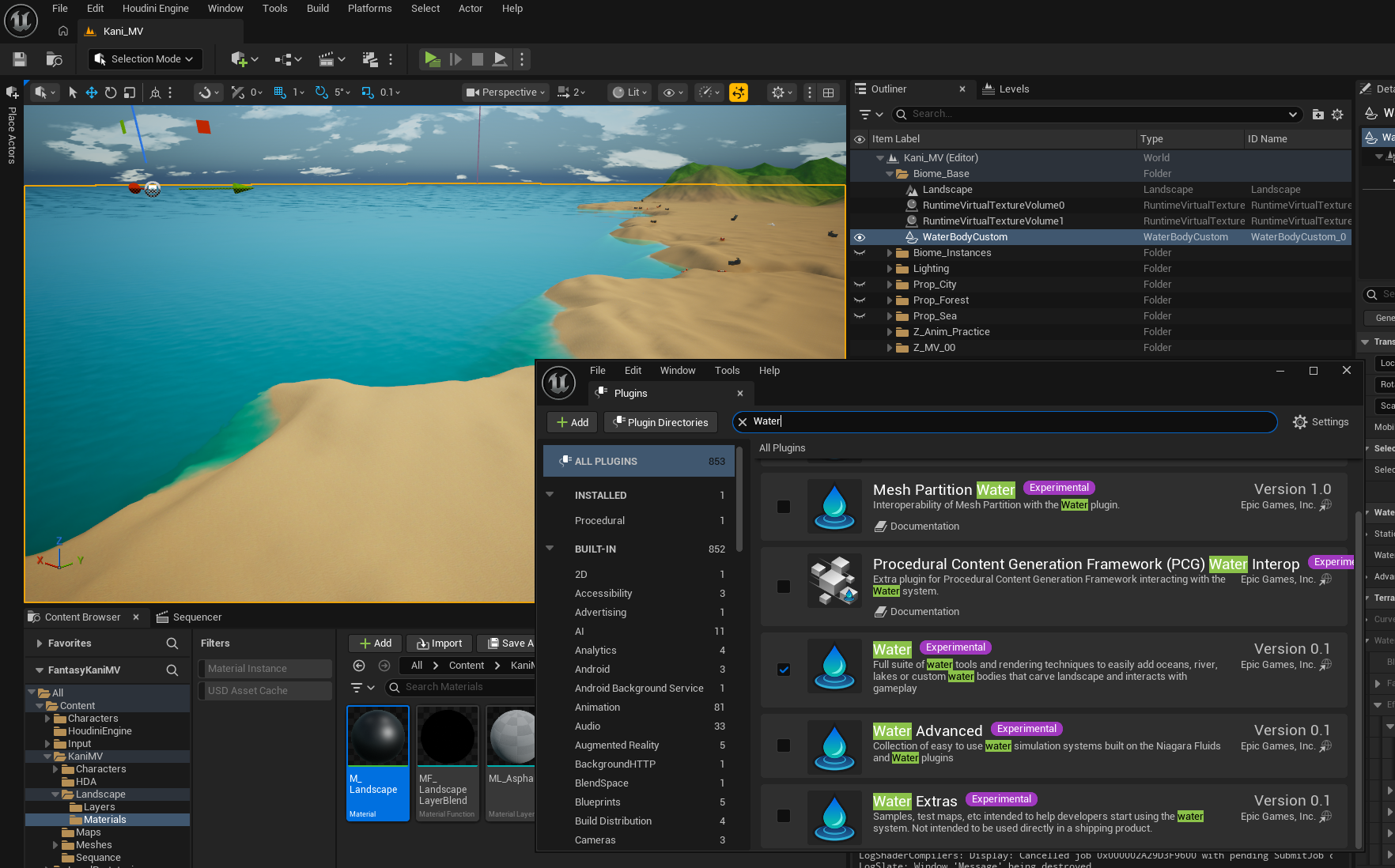Open the camera speed dropdown showing 2
The height and width of the screenshot is (868, 1395).
point(571,92)
